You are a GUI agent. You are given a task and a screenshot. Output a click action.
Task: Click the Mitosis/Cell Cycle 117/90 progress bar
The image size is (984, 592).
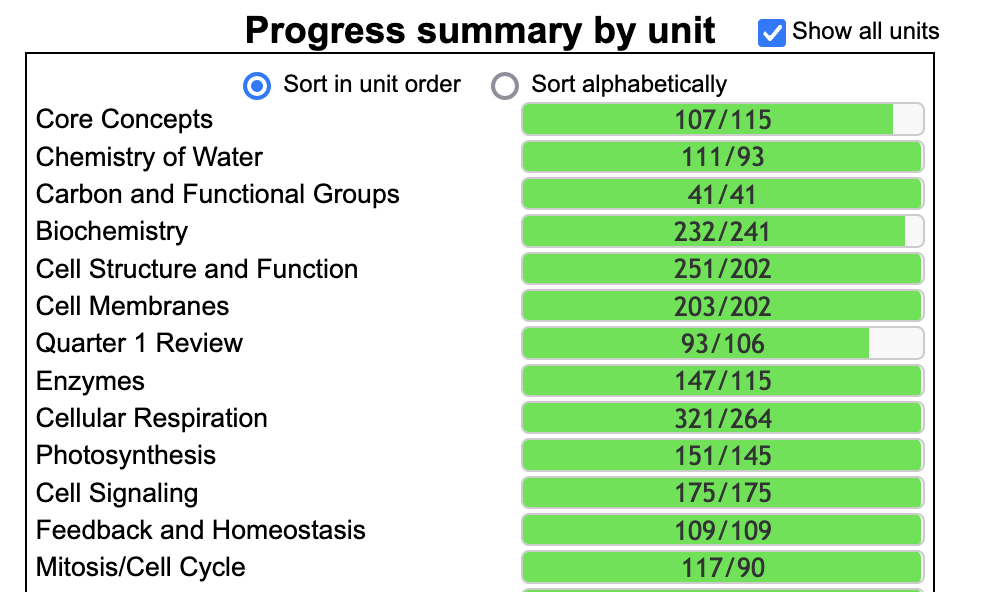coord(722,567)
